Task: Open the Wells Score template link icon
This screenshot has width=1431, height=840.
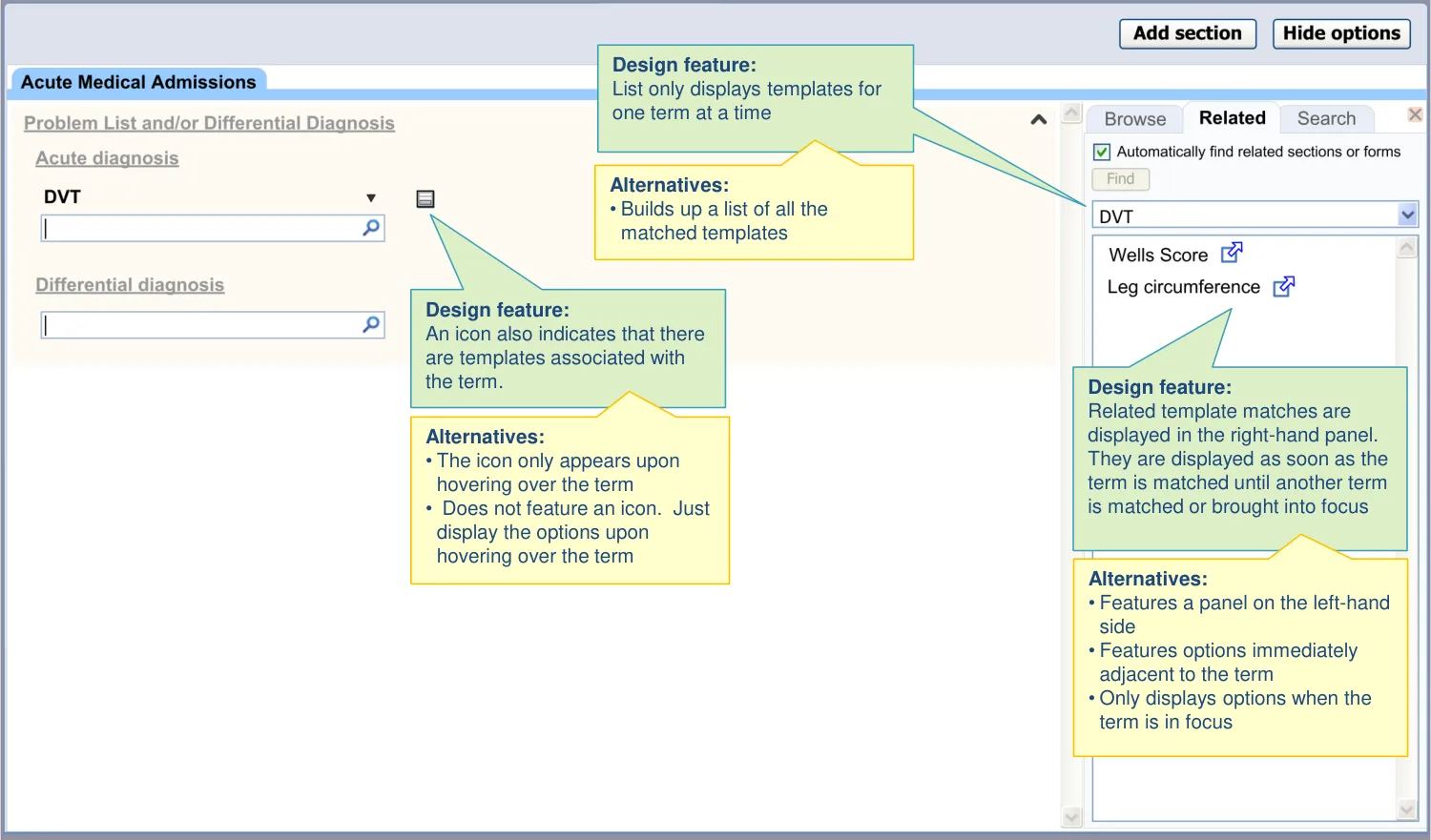Action: coord(1232,253)
